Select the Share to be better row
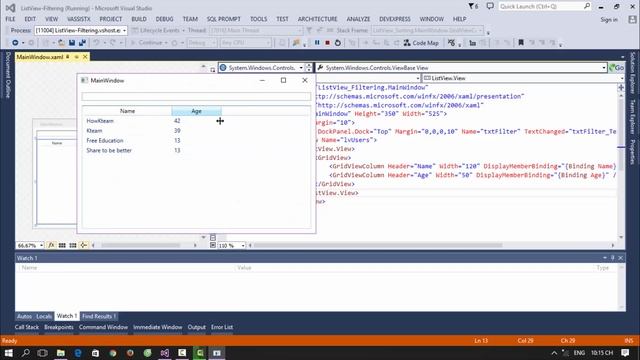 (196, 150)
